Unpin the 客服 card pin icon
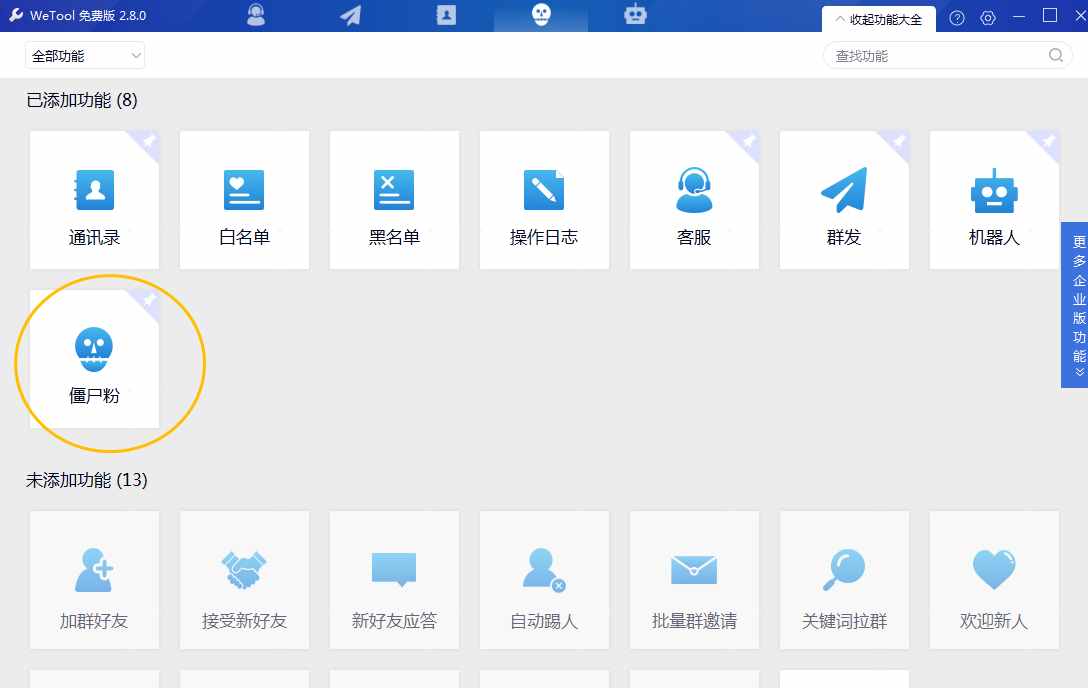1088x688 pixels. [x=748, y=142]
